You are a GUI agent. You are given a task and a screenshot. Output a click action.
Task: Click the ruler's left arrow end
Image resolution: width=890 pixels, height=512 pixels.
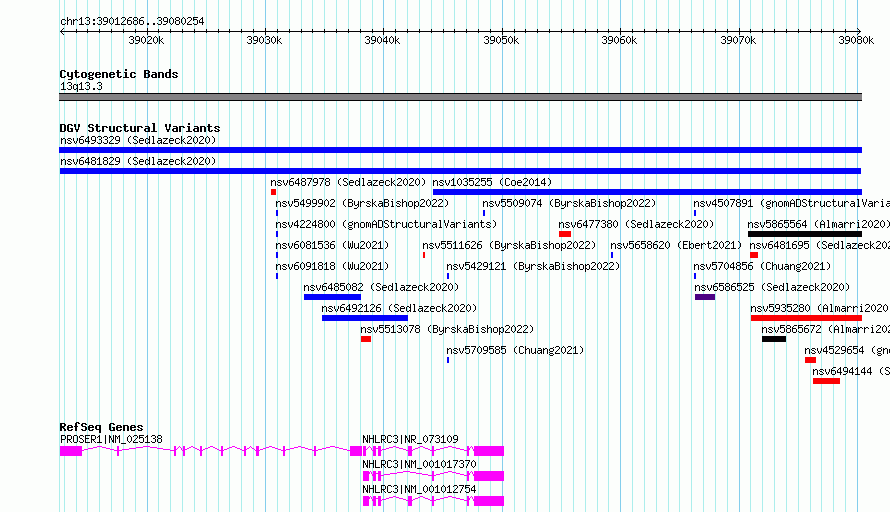click(x=62, y=31)
